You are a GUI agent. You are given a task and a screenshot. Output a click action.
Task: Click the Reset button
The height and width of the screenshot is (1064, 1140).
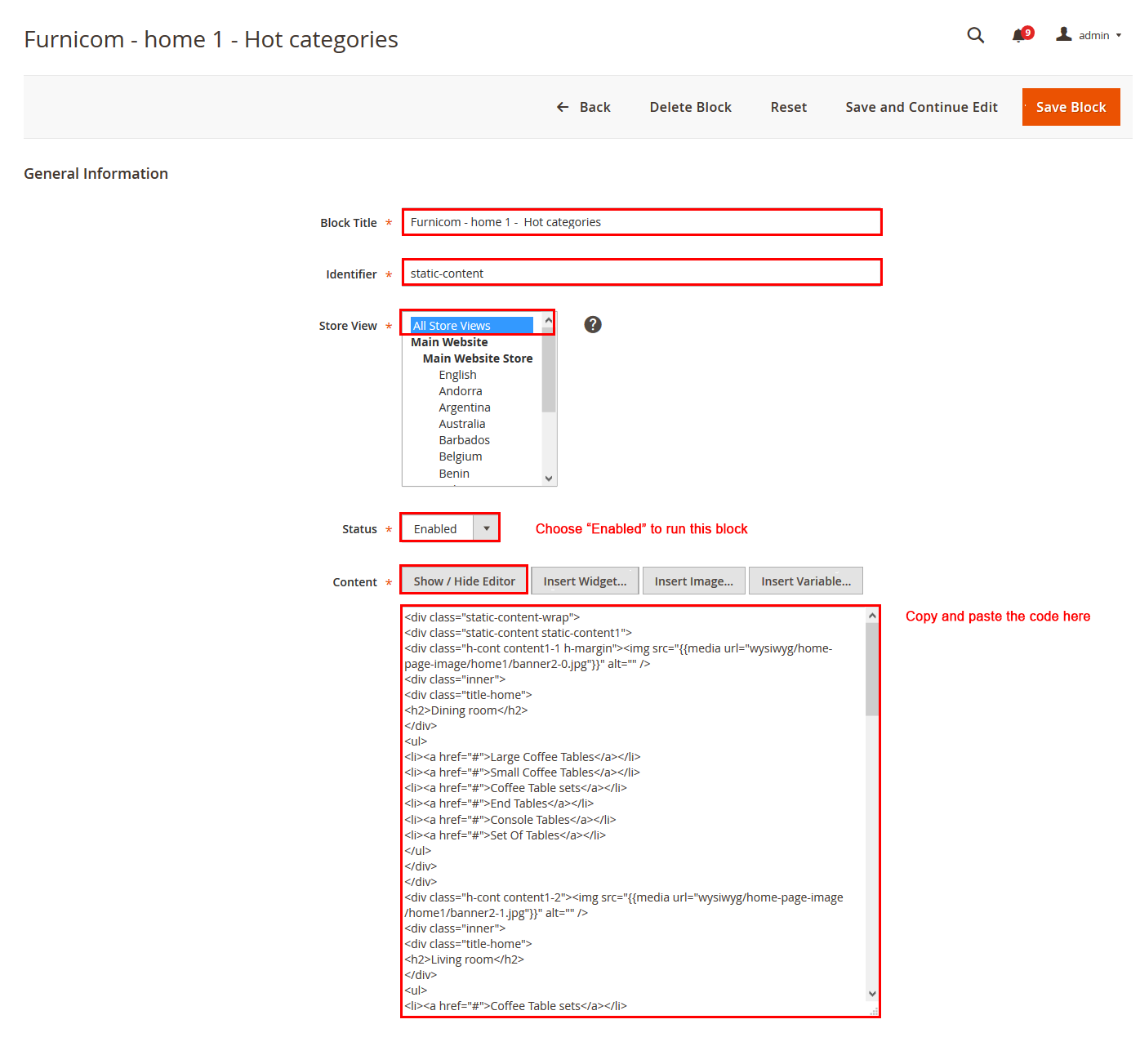click(788, 107)
